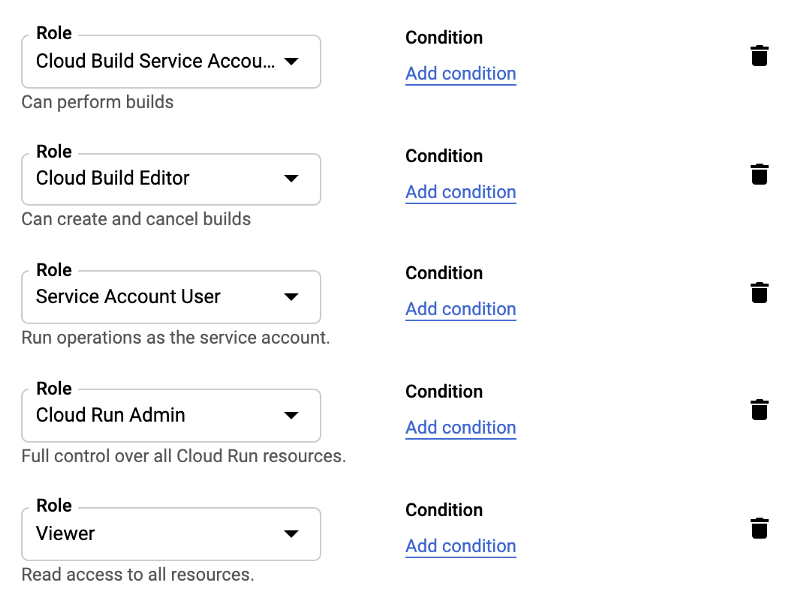Remove the Viewer role with trash icon
Image resolution: width=800 pixels, height=609 pixels.
click(x=759, y=529)
